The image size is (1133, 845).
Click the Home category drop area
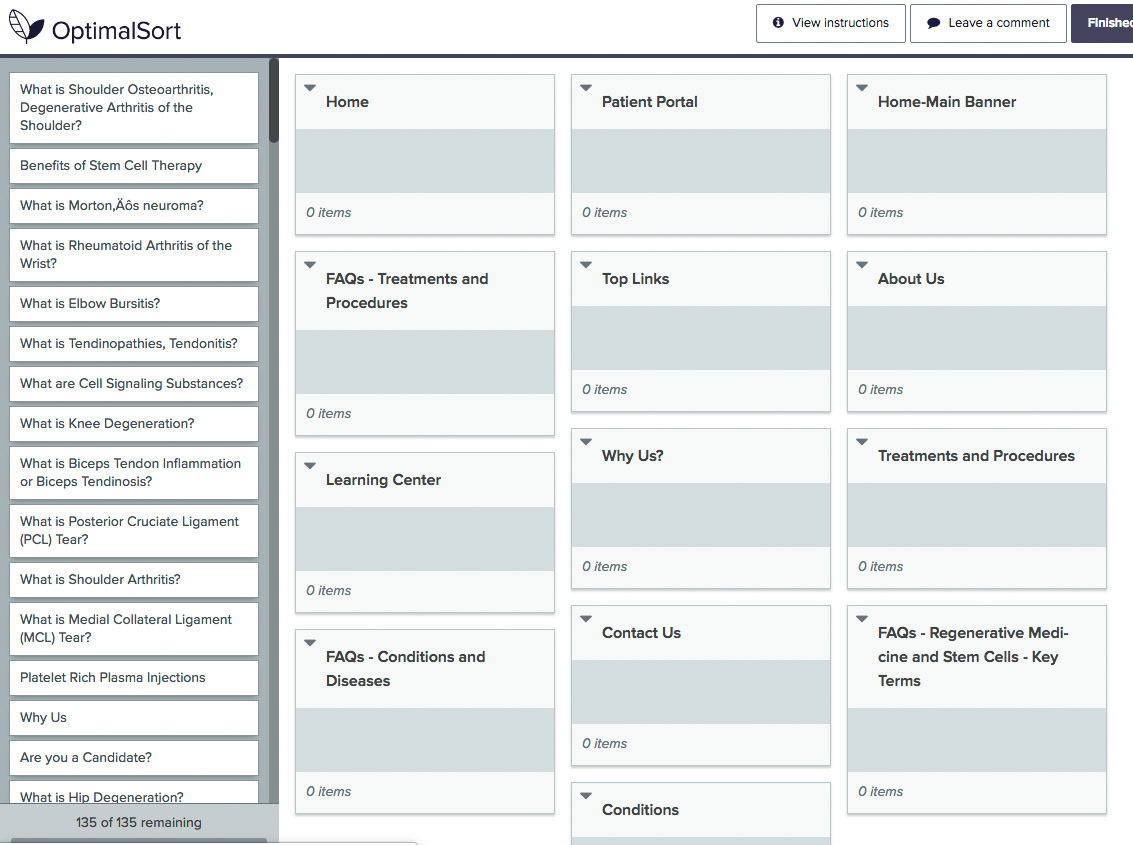point(425,161)
